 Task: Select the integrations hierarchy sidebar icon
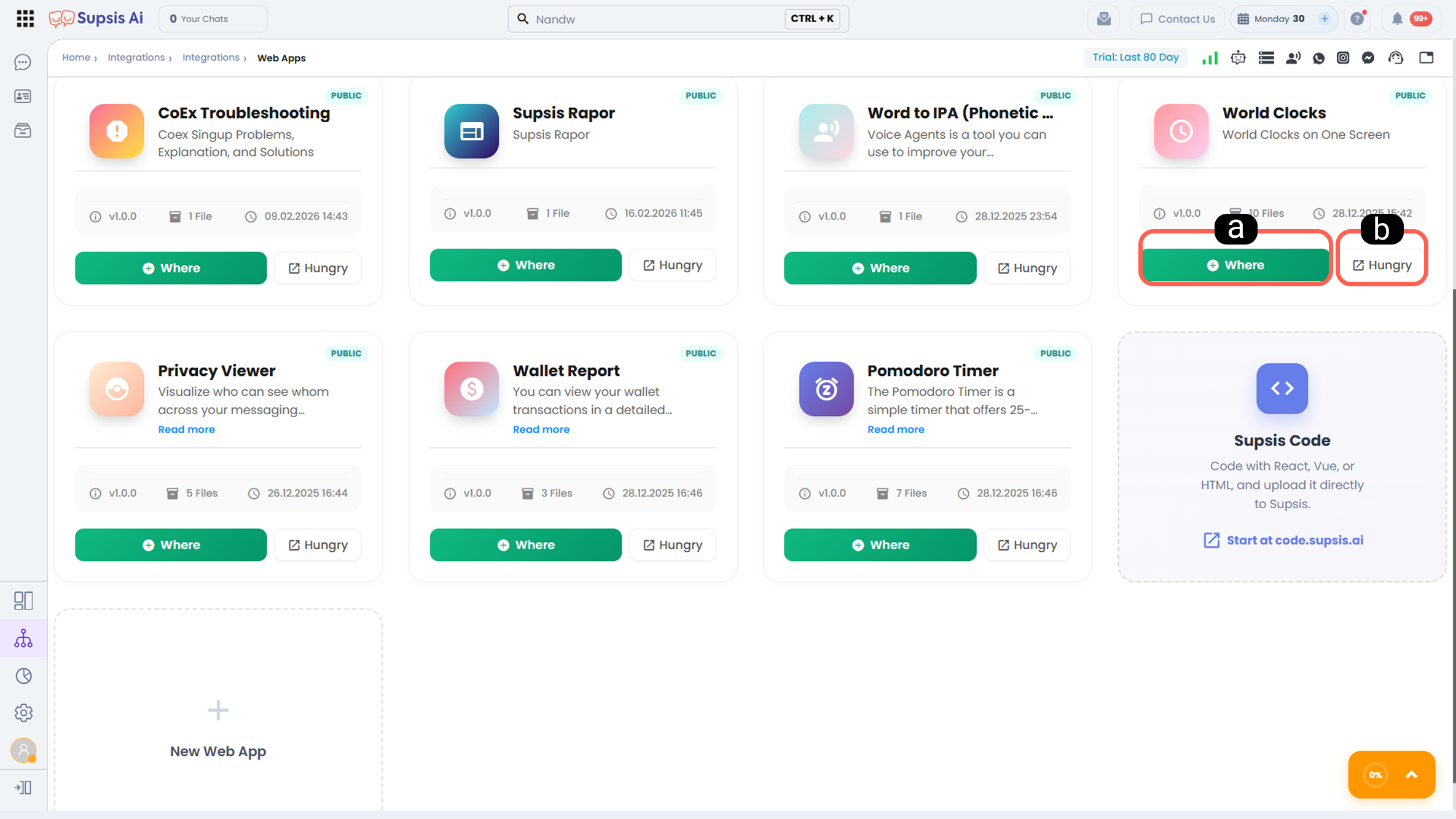click(23, 638)
